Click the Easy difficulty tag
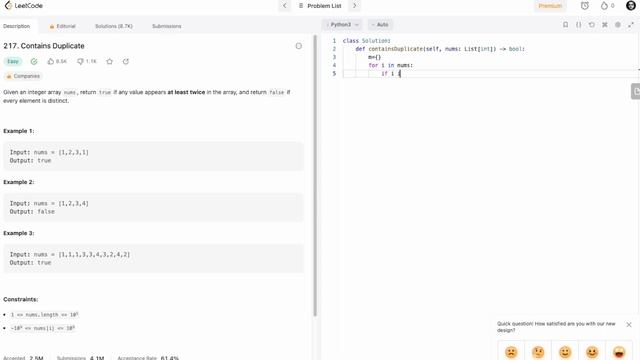The height and width of the screenshot is (360, 640). [13, 61]
